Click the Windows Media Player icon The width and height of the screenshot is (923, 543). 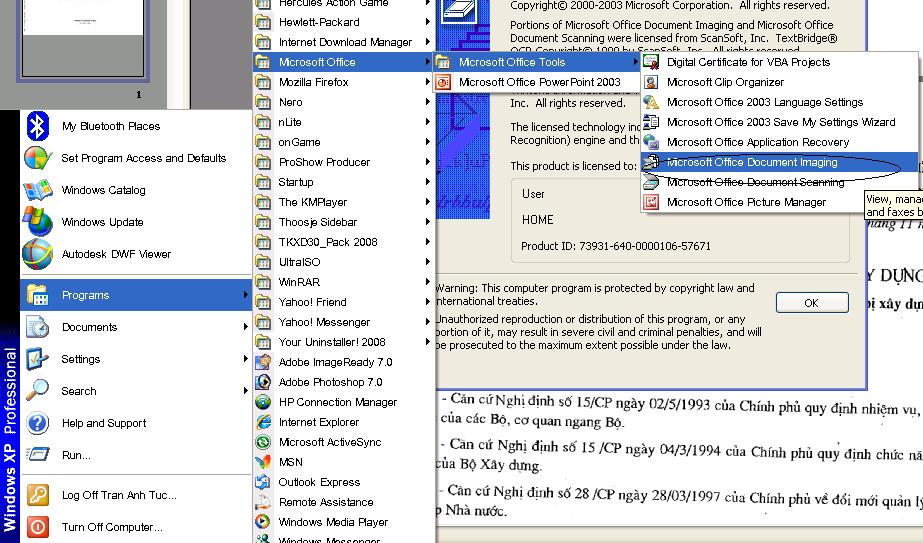point(263,522)
